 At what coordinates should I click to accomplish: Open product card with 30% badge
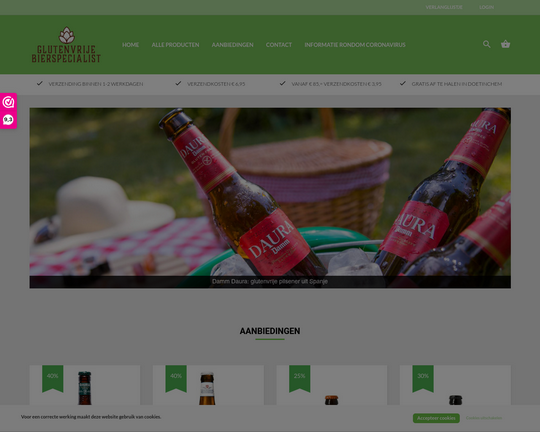455,385
